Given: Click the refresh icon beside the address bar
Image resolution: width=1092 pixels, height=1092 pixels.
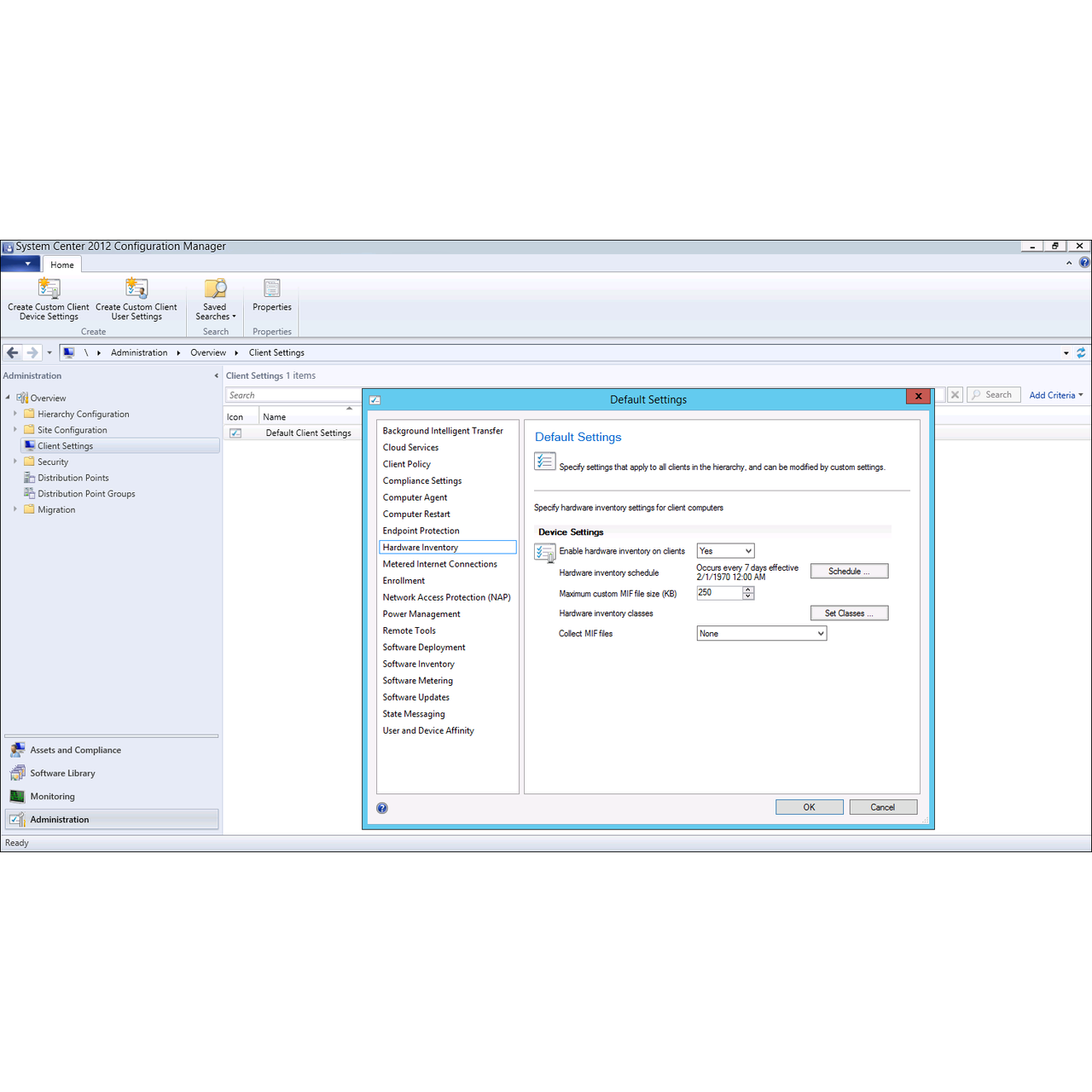Looking at the screenshot, I should 1082,351.
